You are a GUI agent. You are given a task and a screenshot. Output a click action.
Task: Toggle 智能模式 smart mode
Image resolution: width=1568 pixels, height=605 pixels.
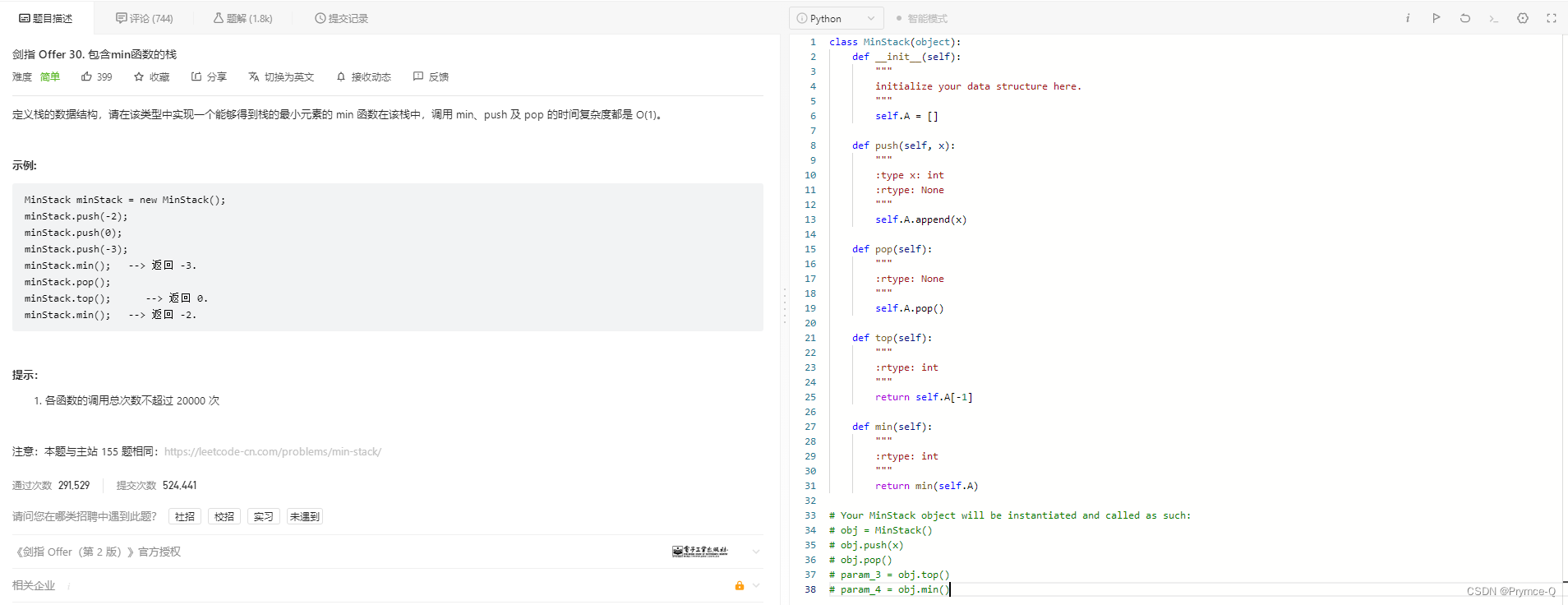[x=922, y=18]
